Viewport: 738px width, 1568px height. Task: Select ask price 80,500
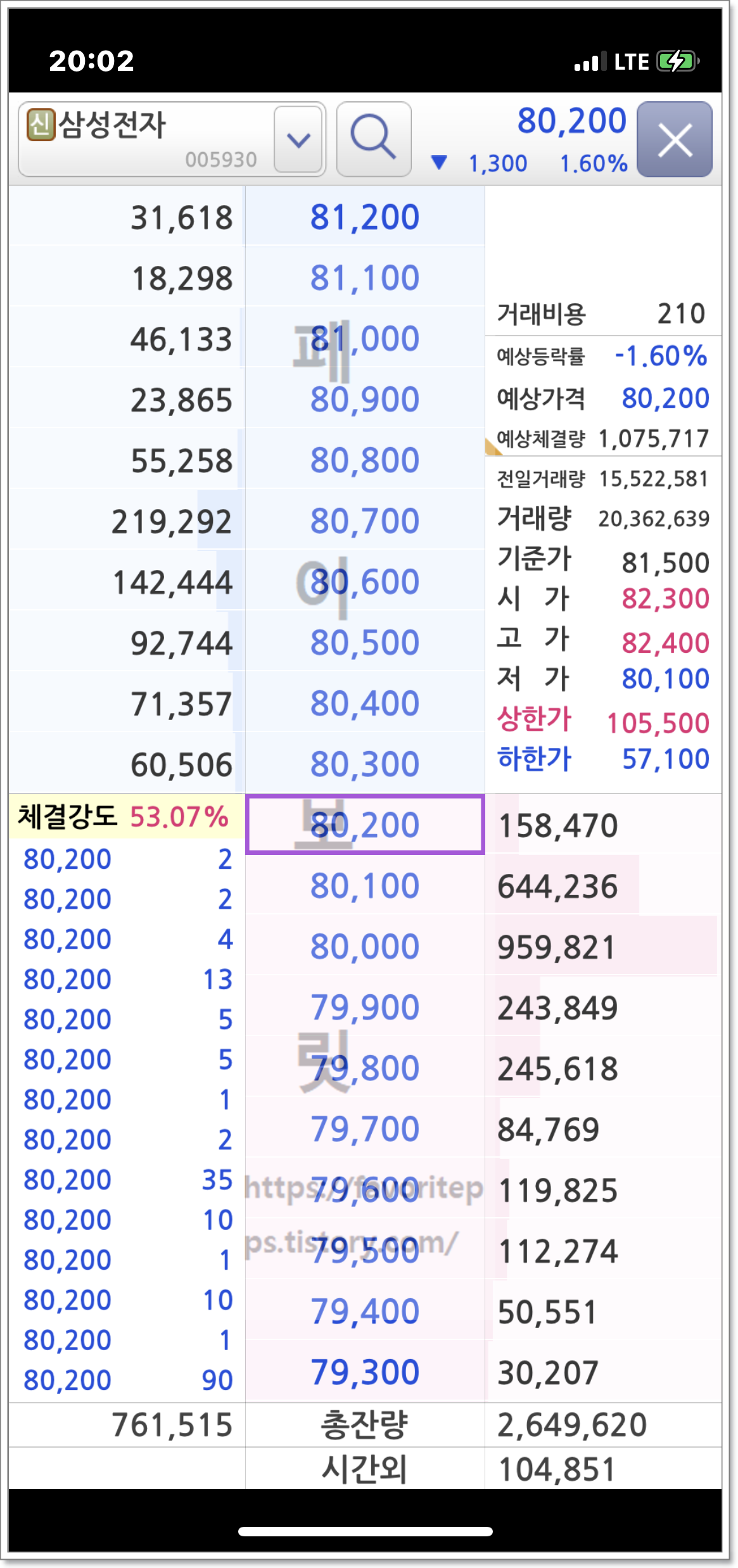coord(365,643)
